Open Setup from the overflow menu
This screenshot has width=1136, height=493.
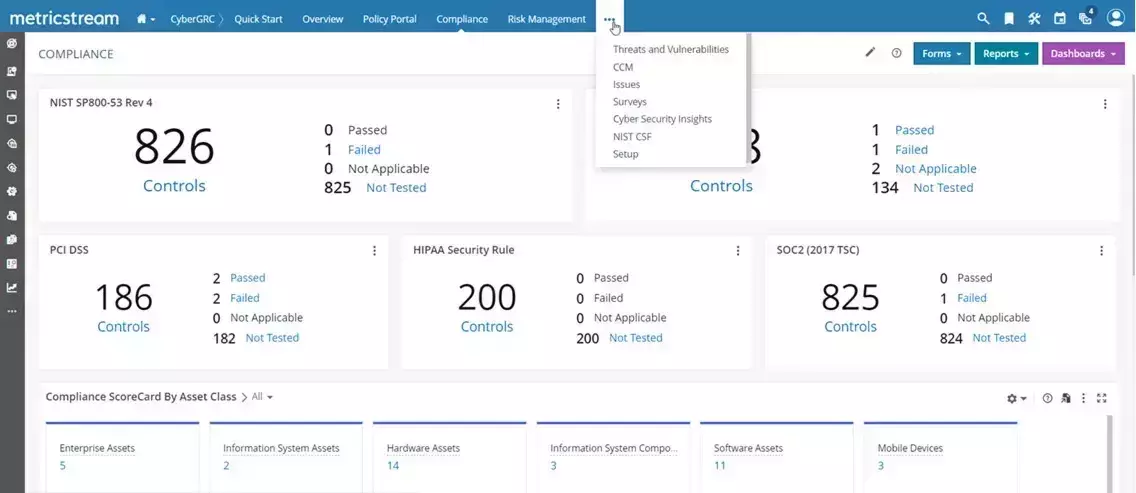pyautogui.click(x=625, y=154)
